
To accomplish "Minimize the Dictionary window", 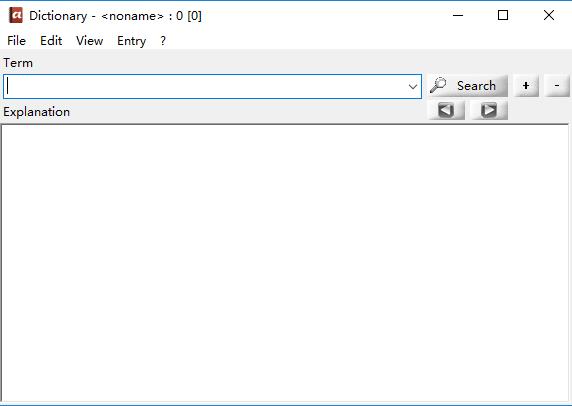I will [x=458, y=15].
